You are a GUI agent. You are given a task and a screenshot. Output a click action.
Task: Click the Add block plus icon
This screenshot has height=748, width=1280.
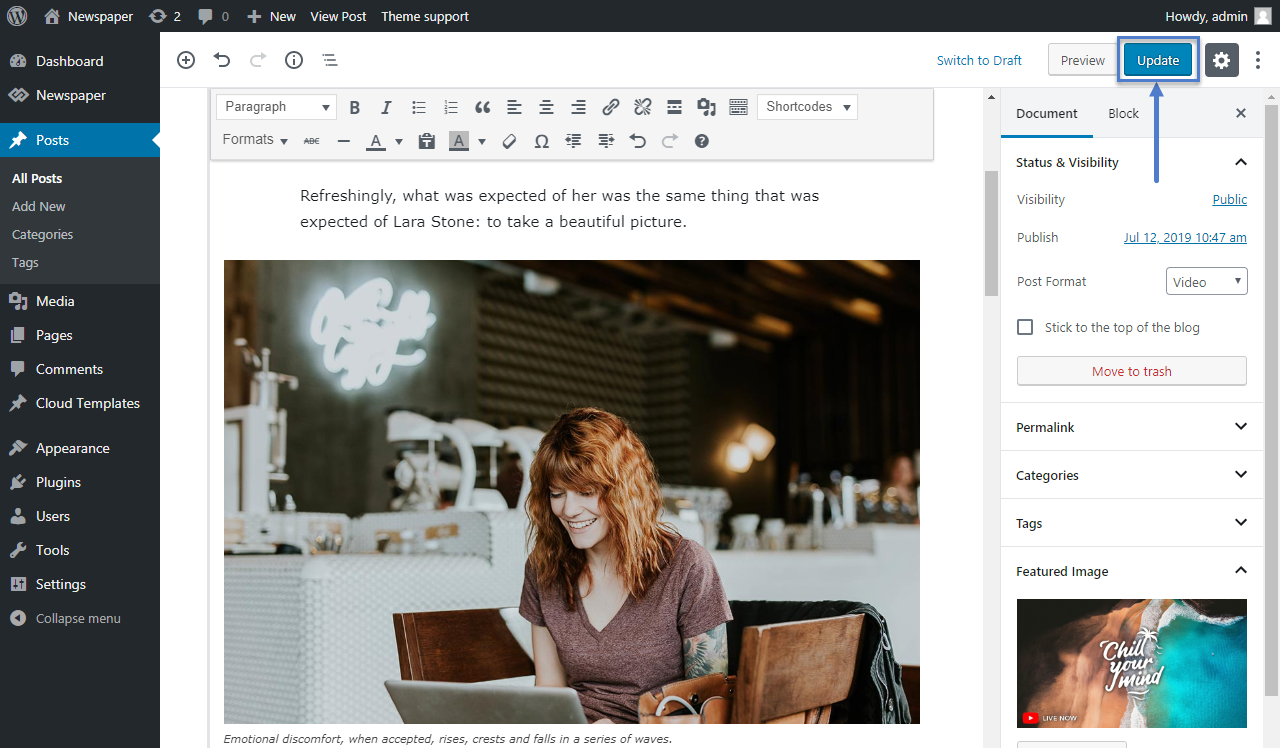[x=186, y=60]
